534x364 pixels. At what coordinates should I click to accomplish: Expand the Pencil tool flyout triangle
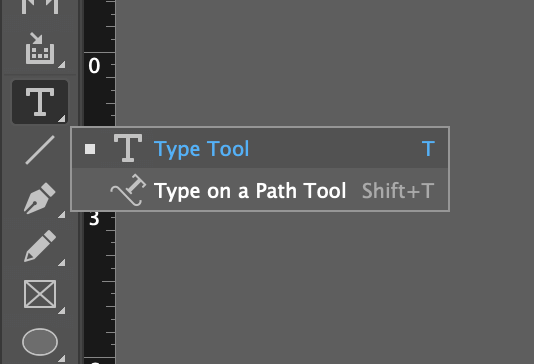point(61,263)
